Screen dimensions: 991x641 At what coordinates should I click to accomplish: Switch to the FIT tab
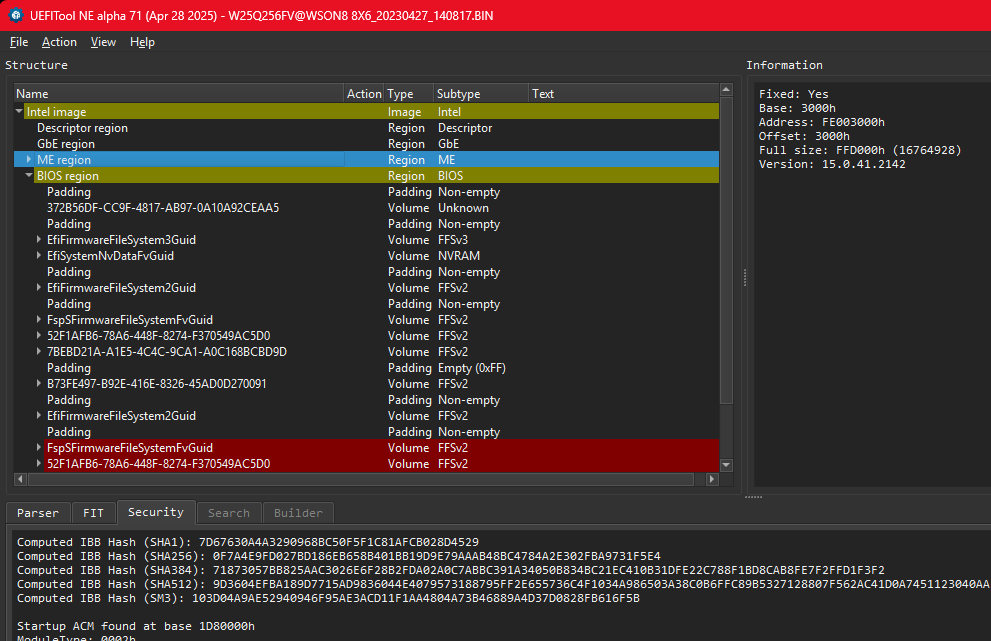(93, 513)
